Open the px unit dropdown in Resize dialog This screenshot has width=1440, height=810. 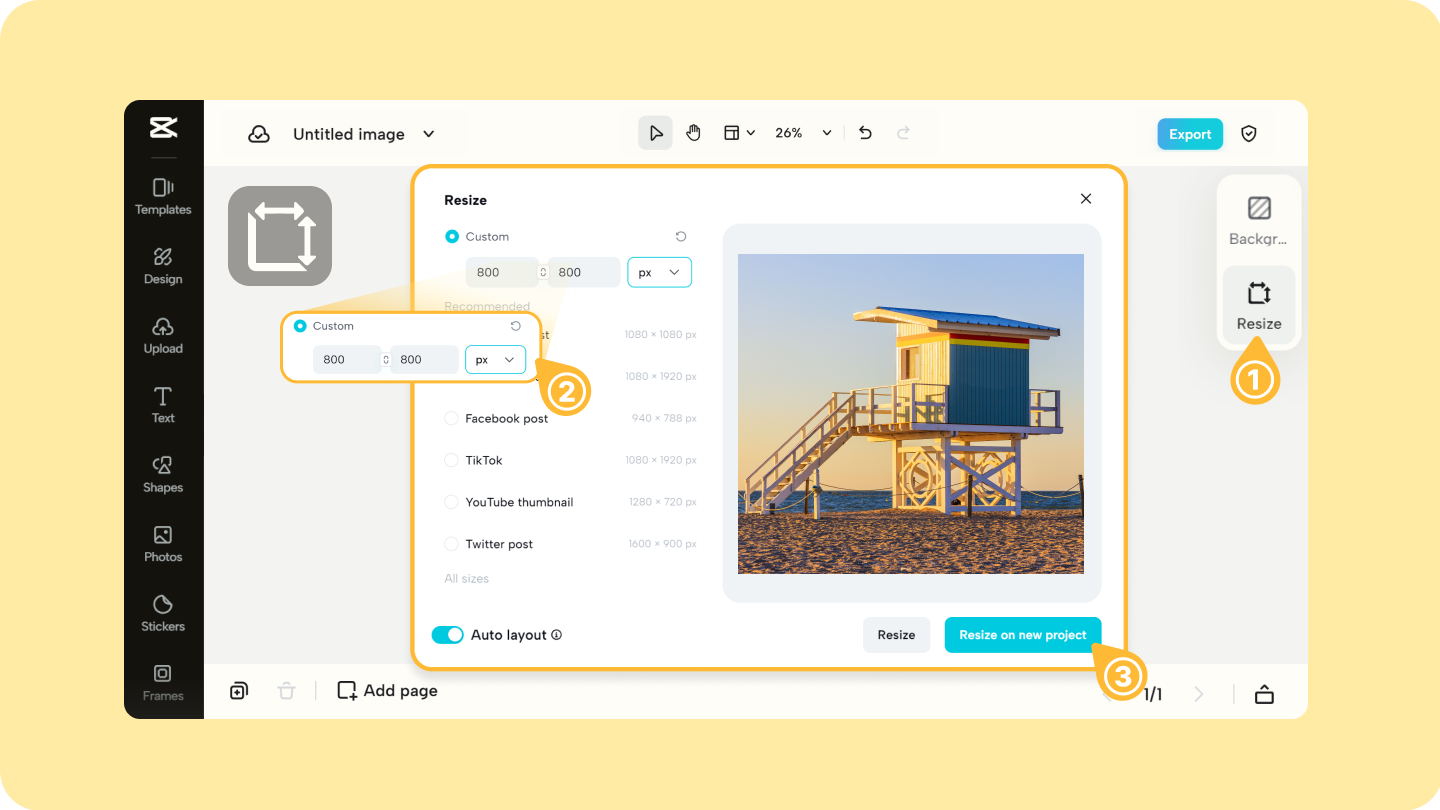[659, 272]
